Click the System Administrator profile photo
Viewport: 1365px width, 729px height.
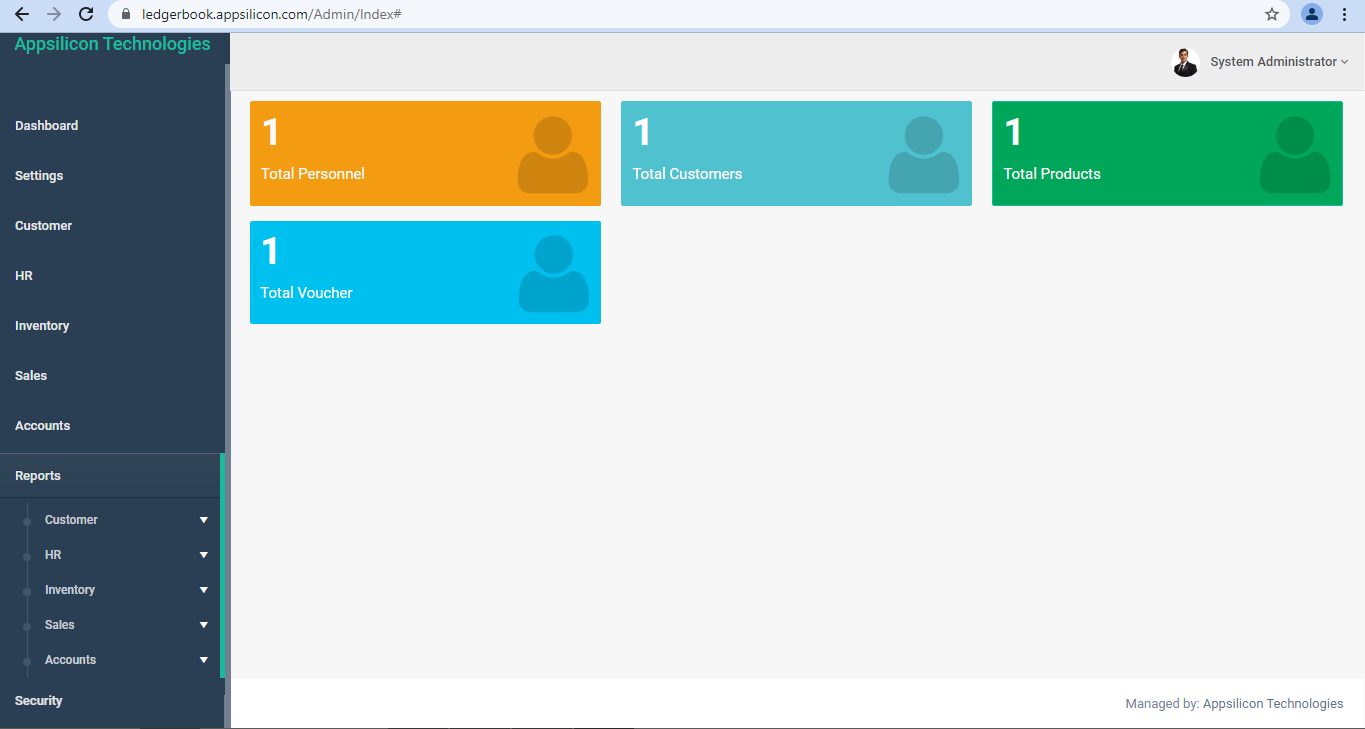point(1185,62)
